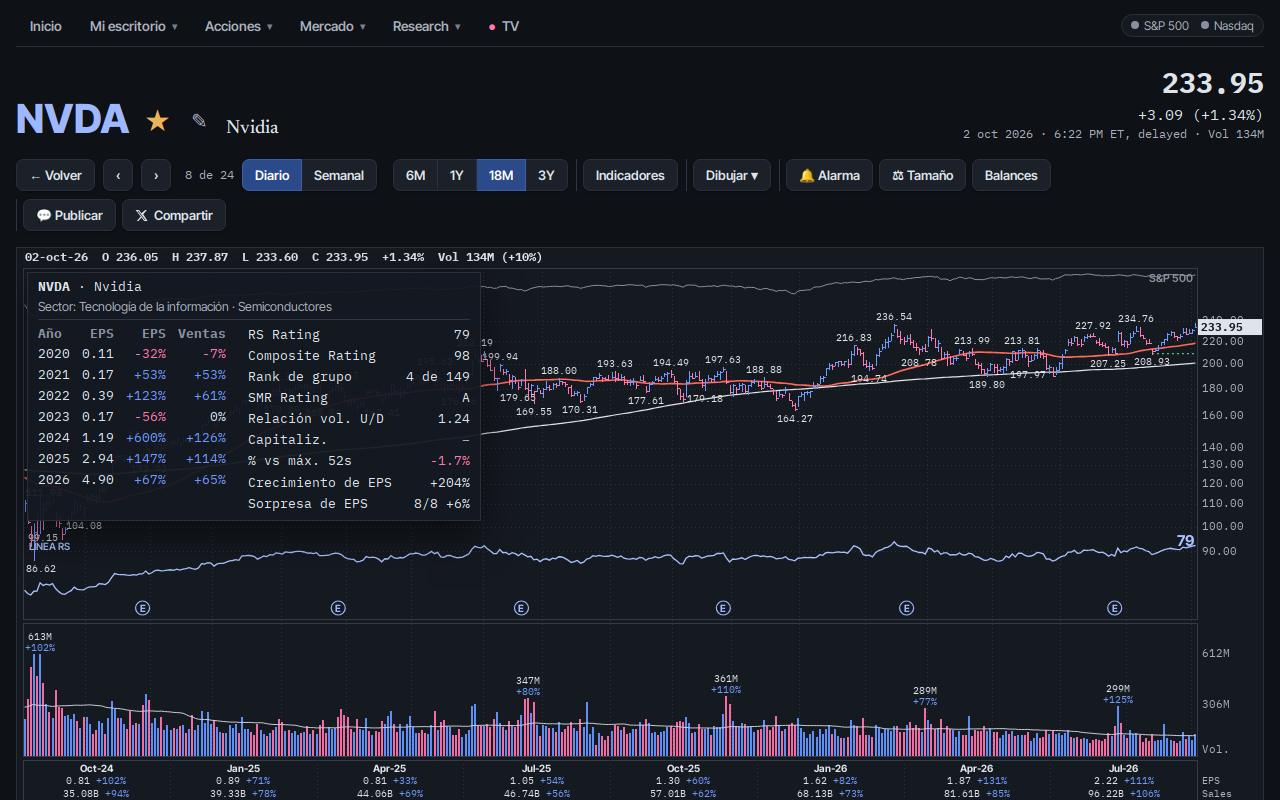Open the earnings marker E near Oct-24

click(x=143, y=608)
